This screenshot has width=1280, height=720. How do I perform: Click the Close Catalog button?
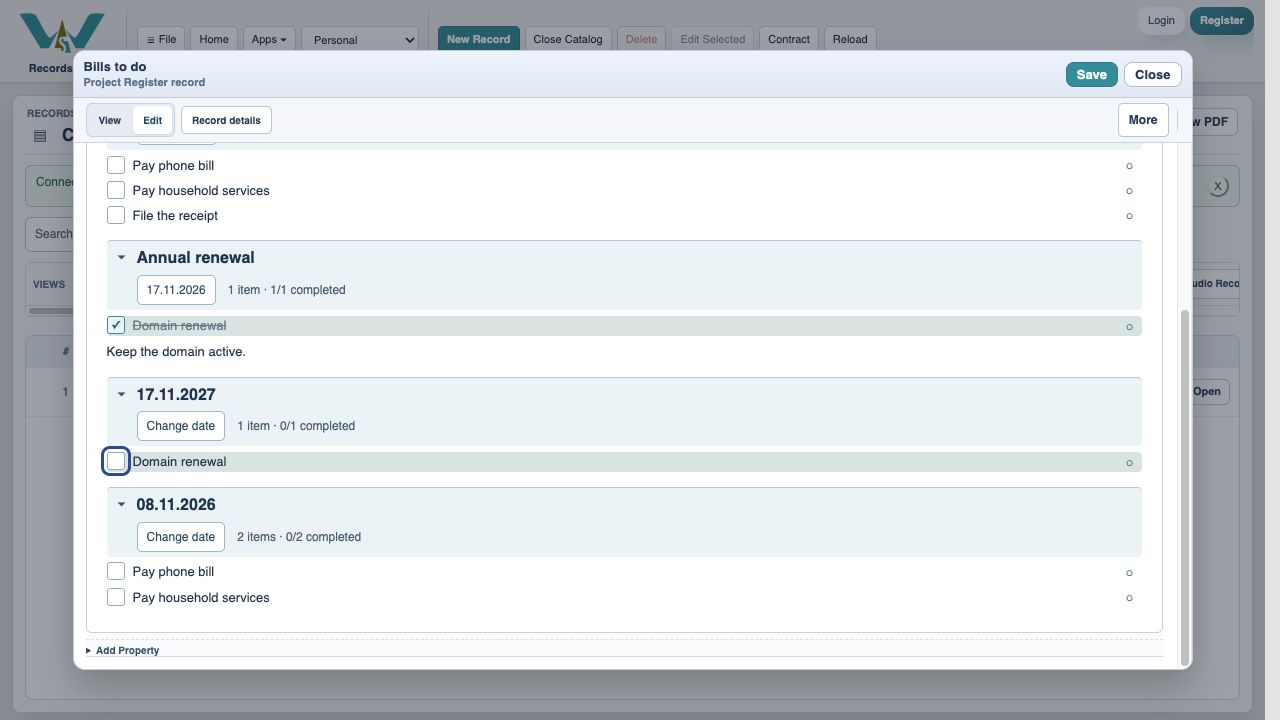pyautogui.click(x=568, y=39)
